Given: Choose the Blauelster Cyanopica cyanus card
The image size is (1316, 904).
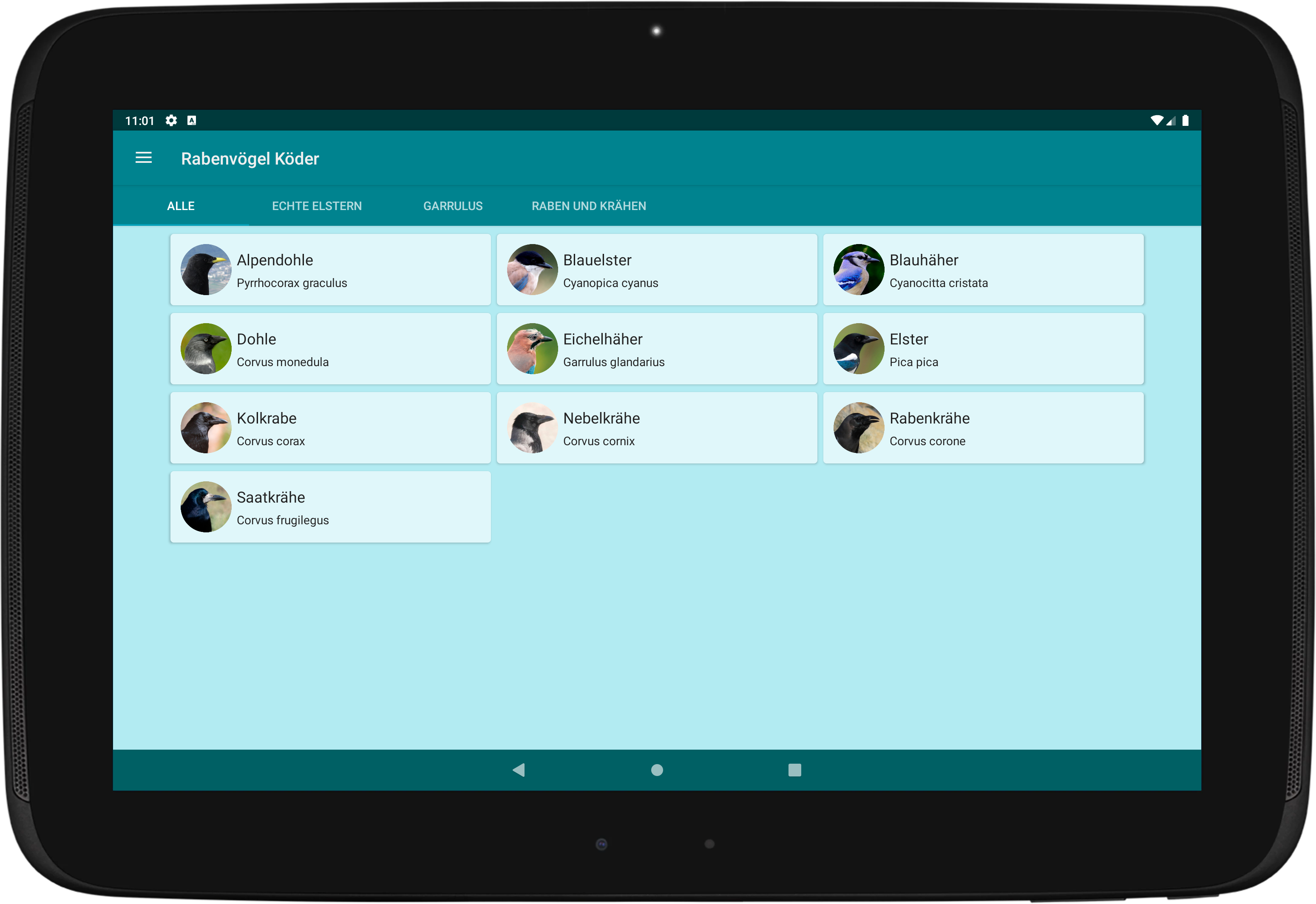Looking at the screenshot, I should click(x=656, y=270).
